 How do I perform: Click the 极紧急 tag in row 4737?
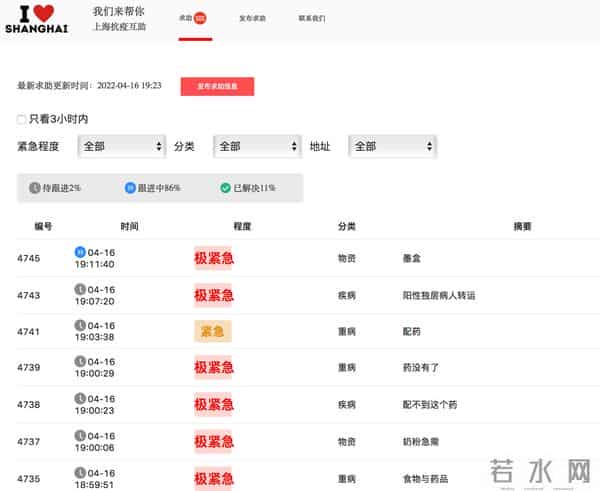214,442
